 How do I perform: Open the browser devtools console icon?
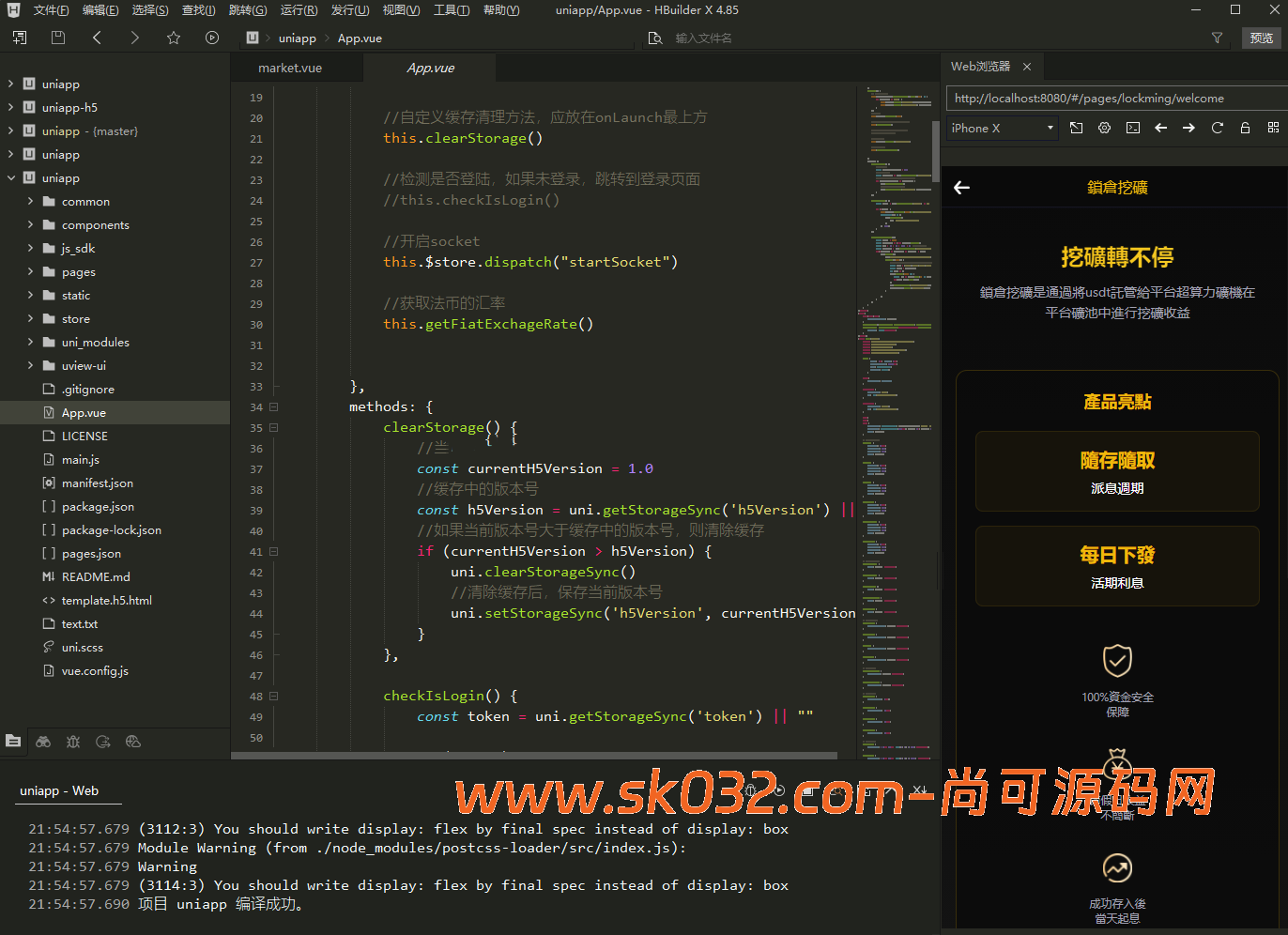1133,128
